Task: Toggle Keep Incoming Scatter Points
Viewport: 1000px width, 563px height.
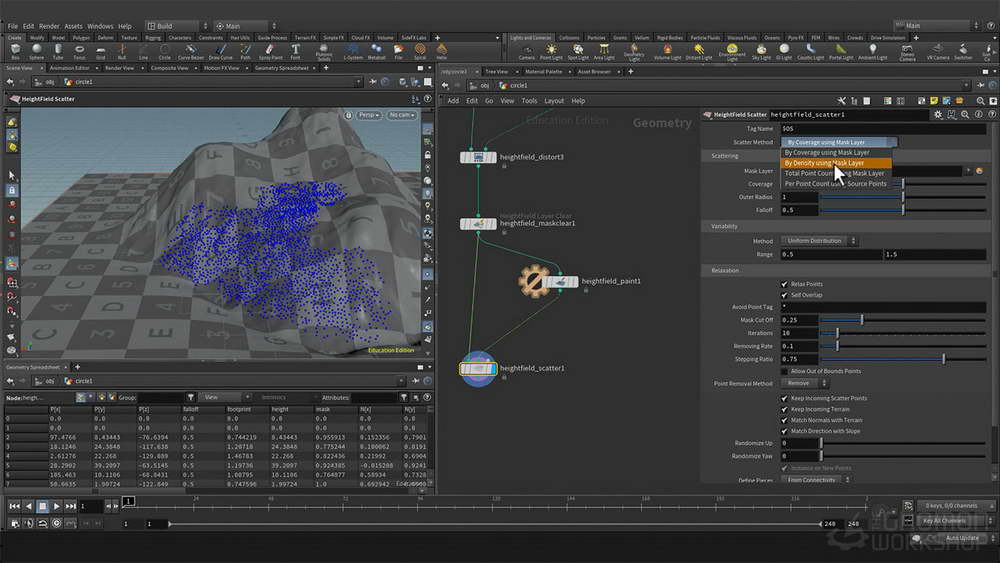Action: [x=784, y=398]
